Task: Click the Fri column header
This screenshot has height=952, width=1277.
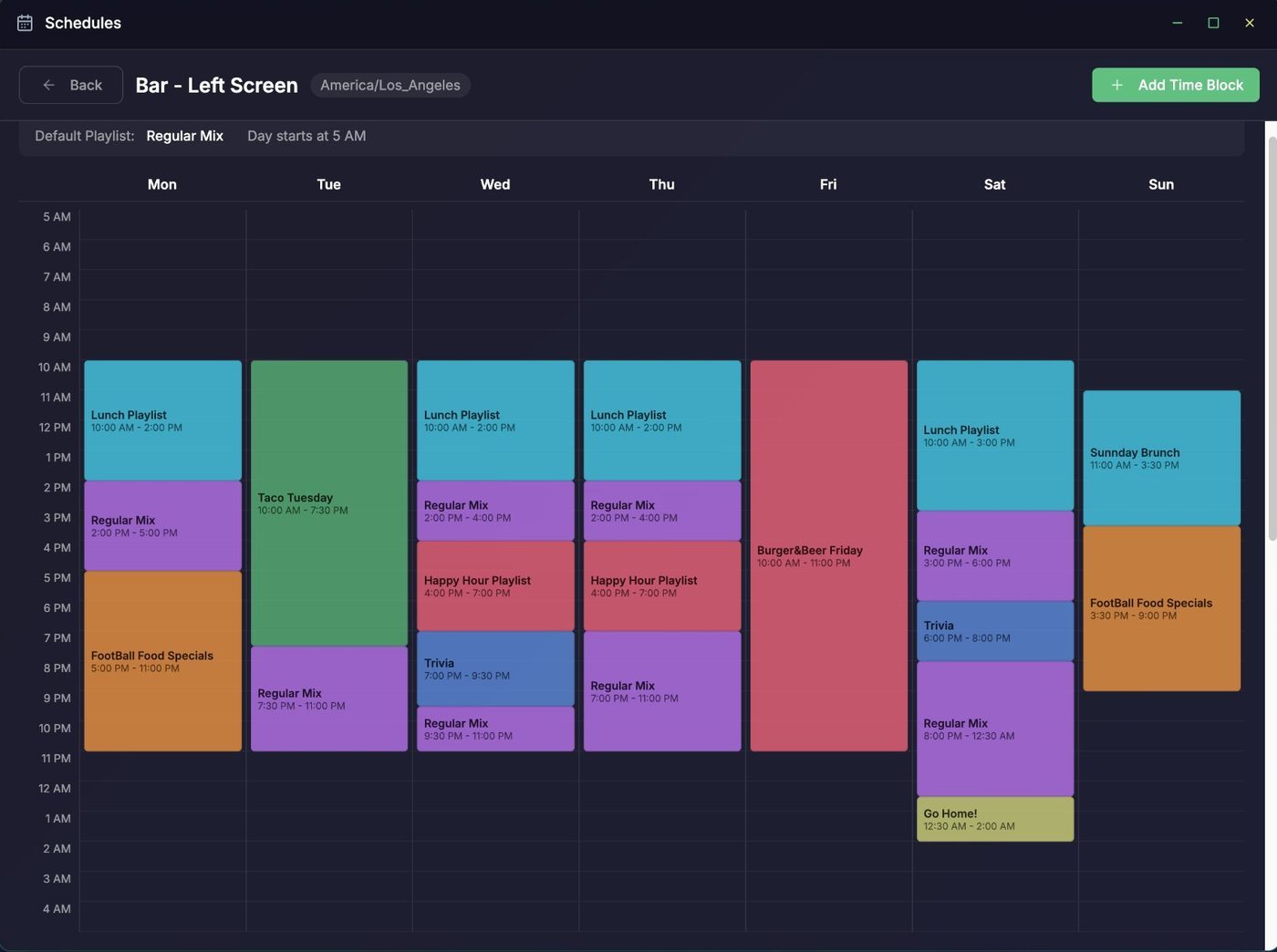Action: pos(828,184)
